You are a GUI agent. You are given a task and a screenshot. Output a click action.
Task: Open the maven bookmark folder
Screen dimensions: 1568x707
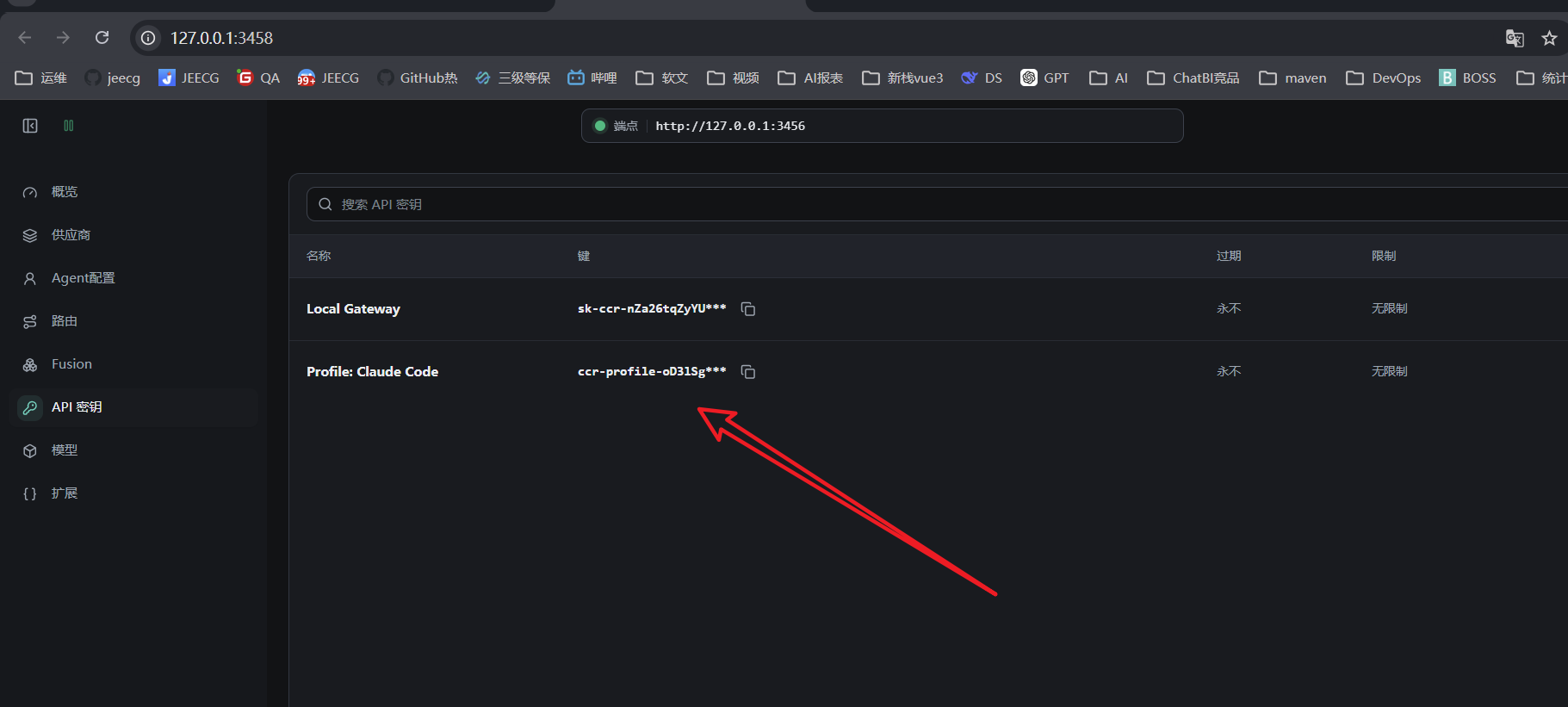[x=1292, y=78]
